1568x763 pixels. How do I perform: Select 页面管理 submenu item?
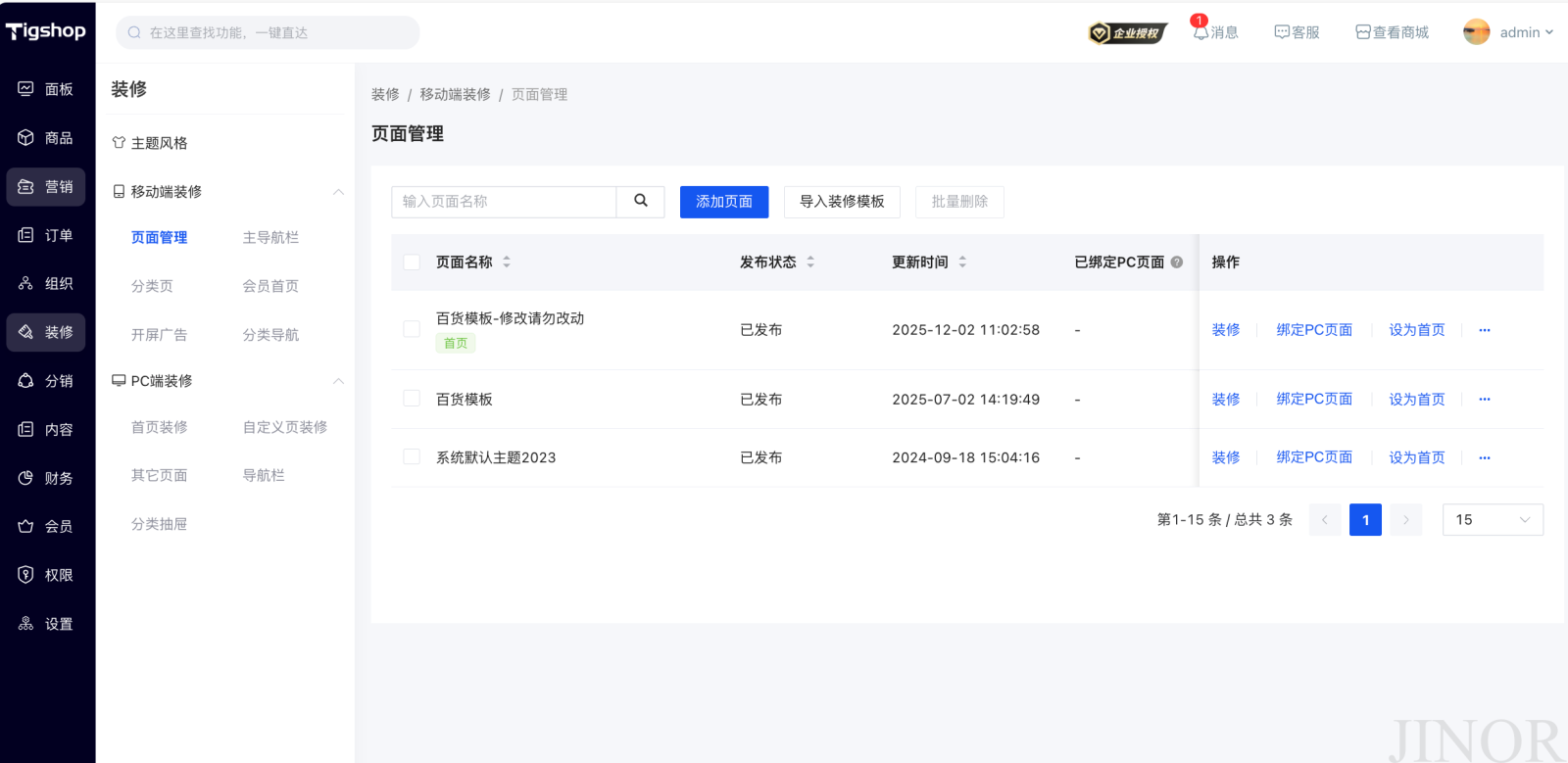pos(159,238)
